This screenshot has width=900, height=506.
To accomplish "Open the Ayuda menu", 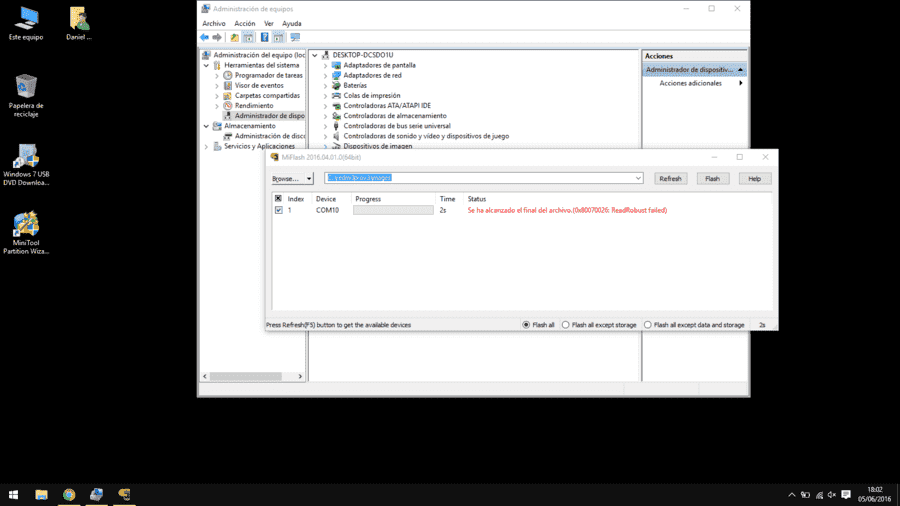I will [x=292, y=24].
